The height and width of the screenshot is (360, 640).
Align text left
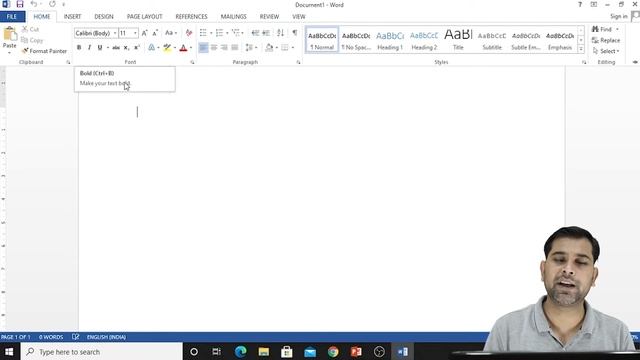pyautogui.click(x=203, y=48)
